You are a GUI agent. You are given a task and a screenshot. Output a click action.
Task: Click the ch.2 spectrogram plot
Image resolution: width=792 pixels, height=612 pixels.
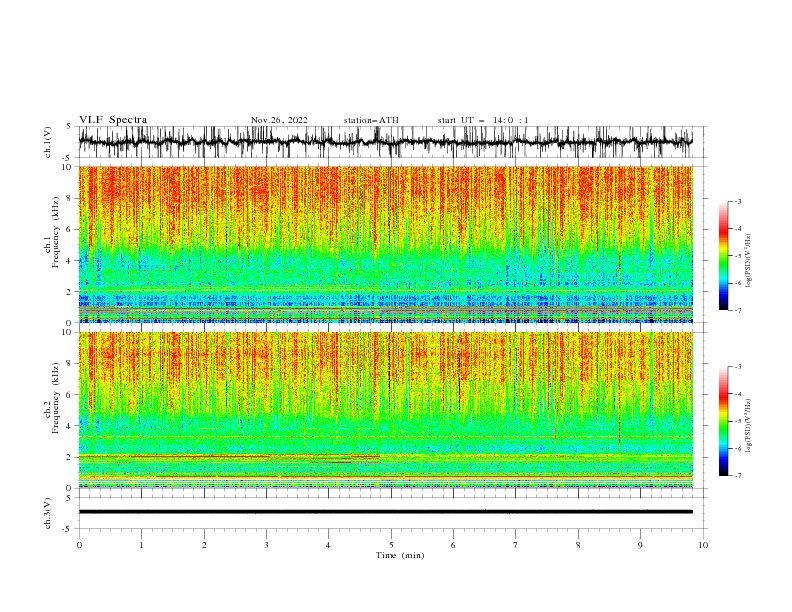pos(386,410)
